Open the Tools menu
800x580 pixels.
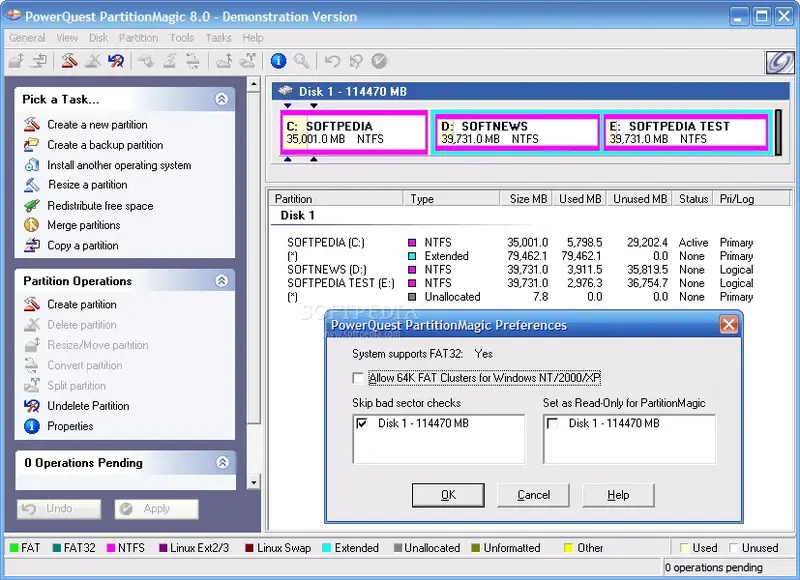pyautogui.click(x=182, y=38)
